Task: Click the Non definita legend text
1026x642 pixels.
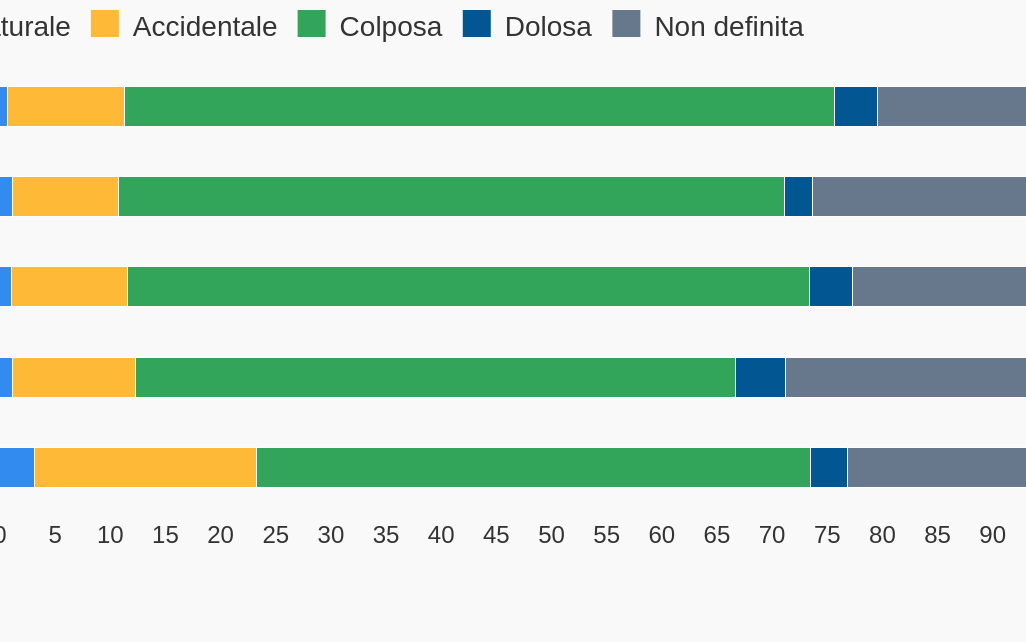Action: coord(728,27)
